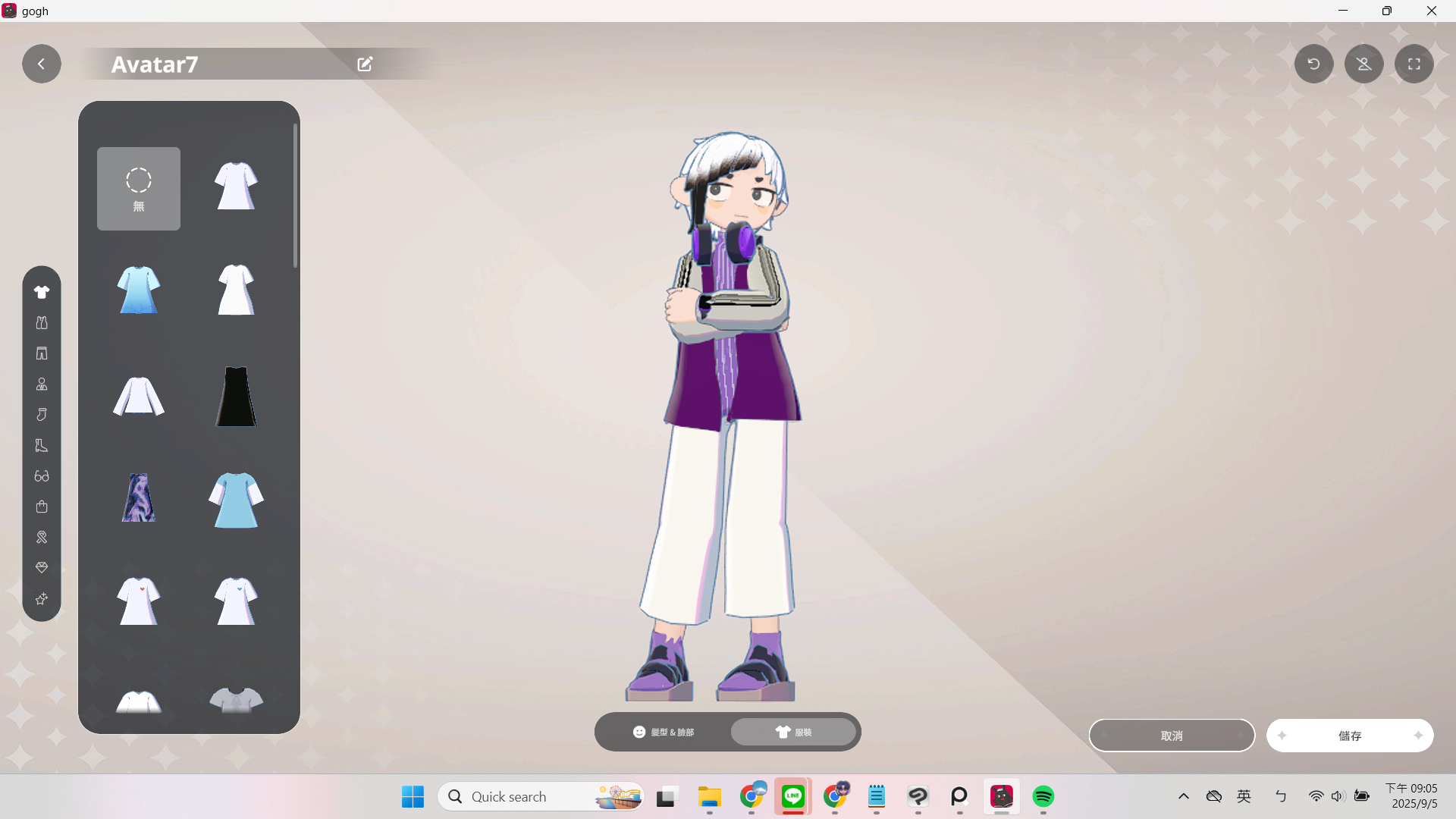Switch to the 服裝 clothing tab
Screen dimensions: 1456x819
(x=793, y=732)
